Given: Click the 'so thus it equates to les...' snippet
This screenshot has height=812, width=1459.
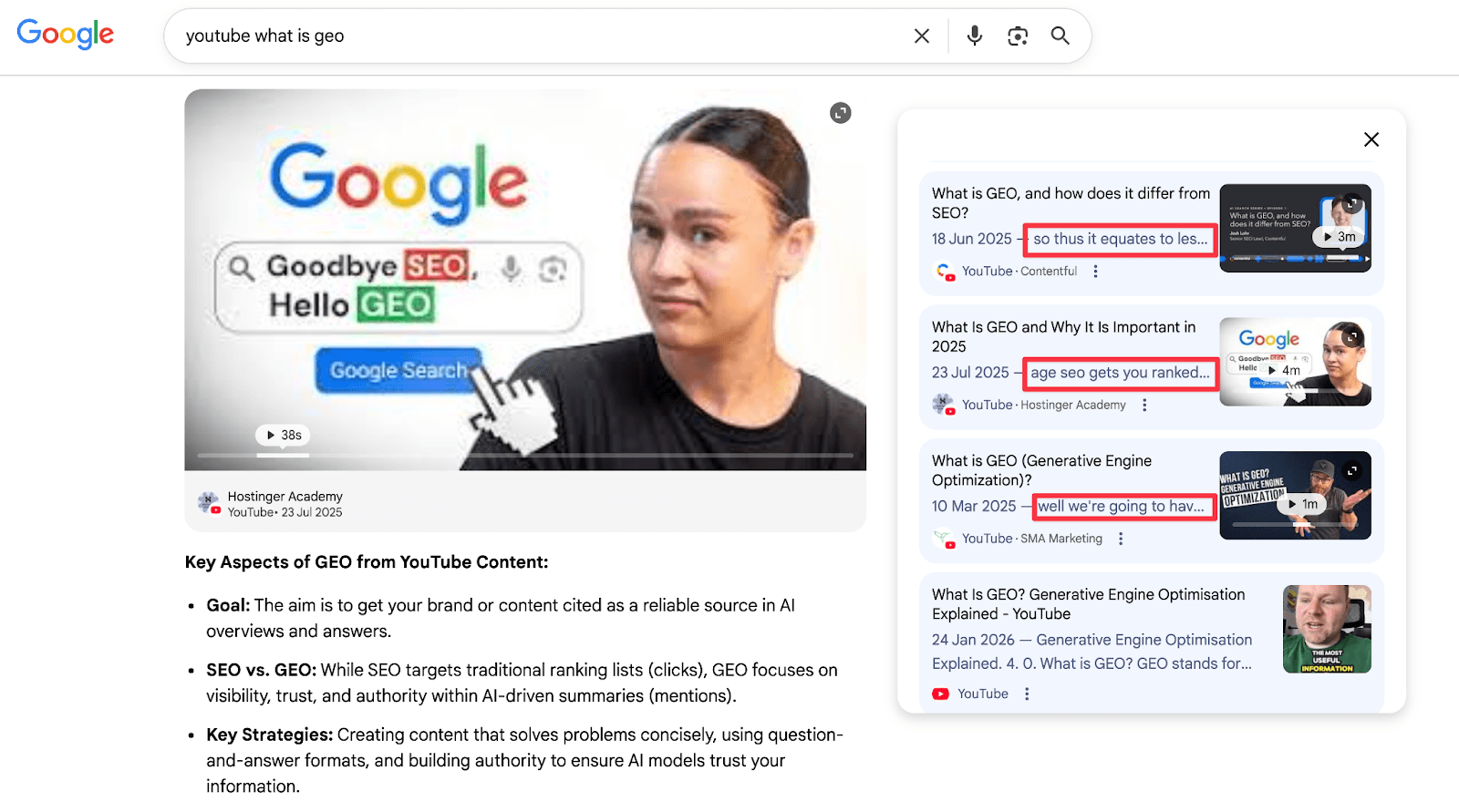Looking at the screenshot, I should click(1121, 240).
